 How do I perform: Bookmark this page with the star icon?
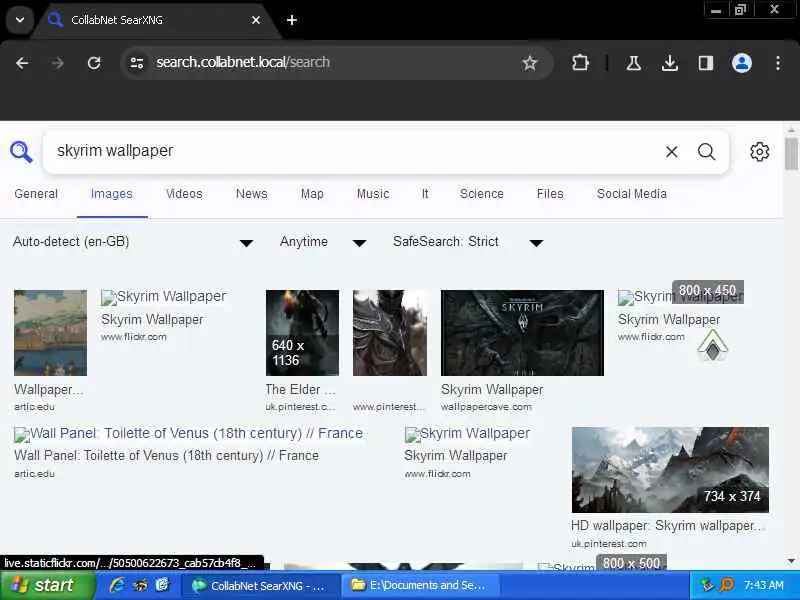(530, 63)
